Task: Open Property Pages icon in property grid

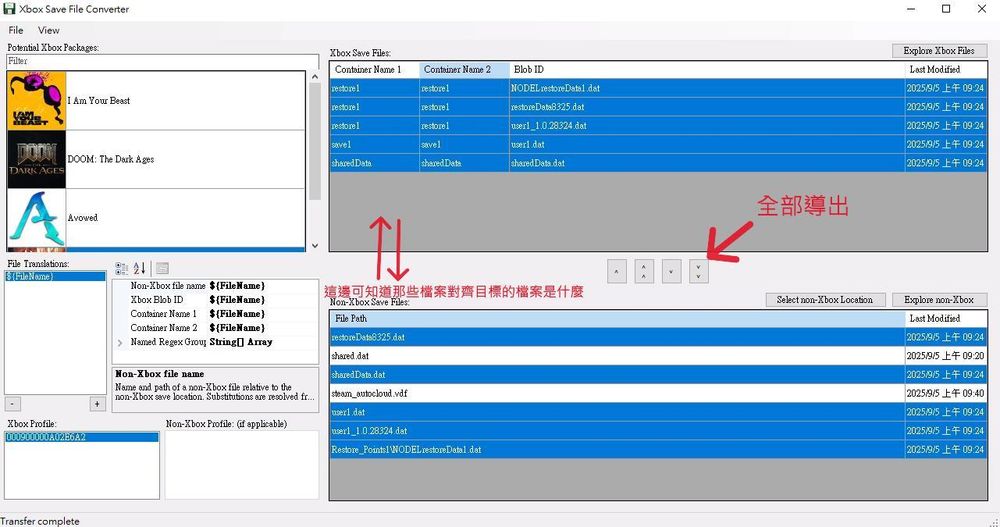Action: (x=162, y=268)
